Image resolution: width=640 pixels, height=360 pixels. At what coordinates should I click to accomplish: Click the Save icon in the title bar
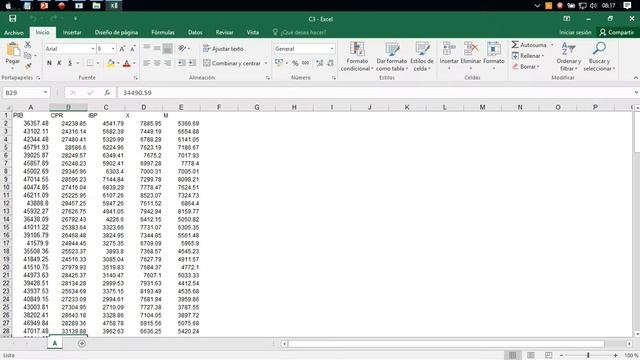coord(13,18)
